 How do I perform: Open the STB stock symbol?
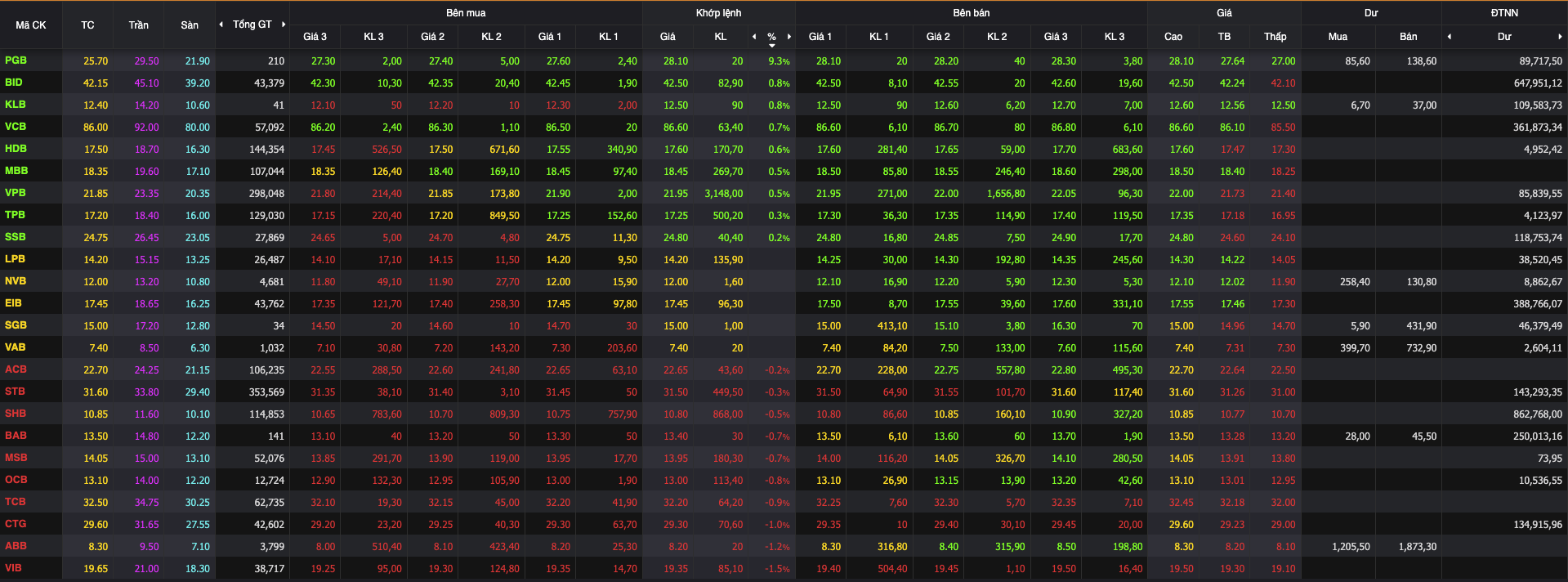click(15, 392)
